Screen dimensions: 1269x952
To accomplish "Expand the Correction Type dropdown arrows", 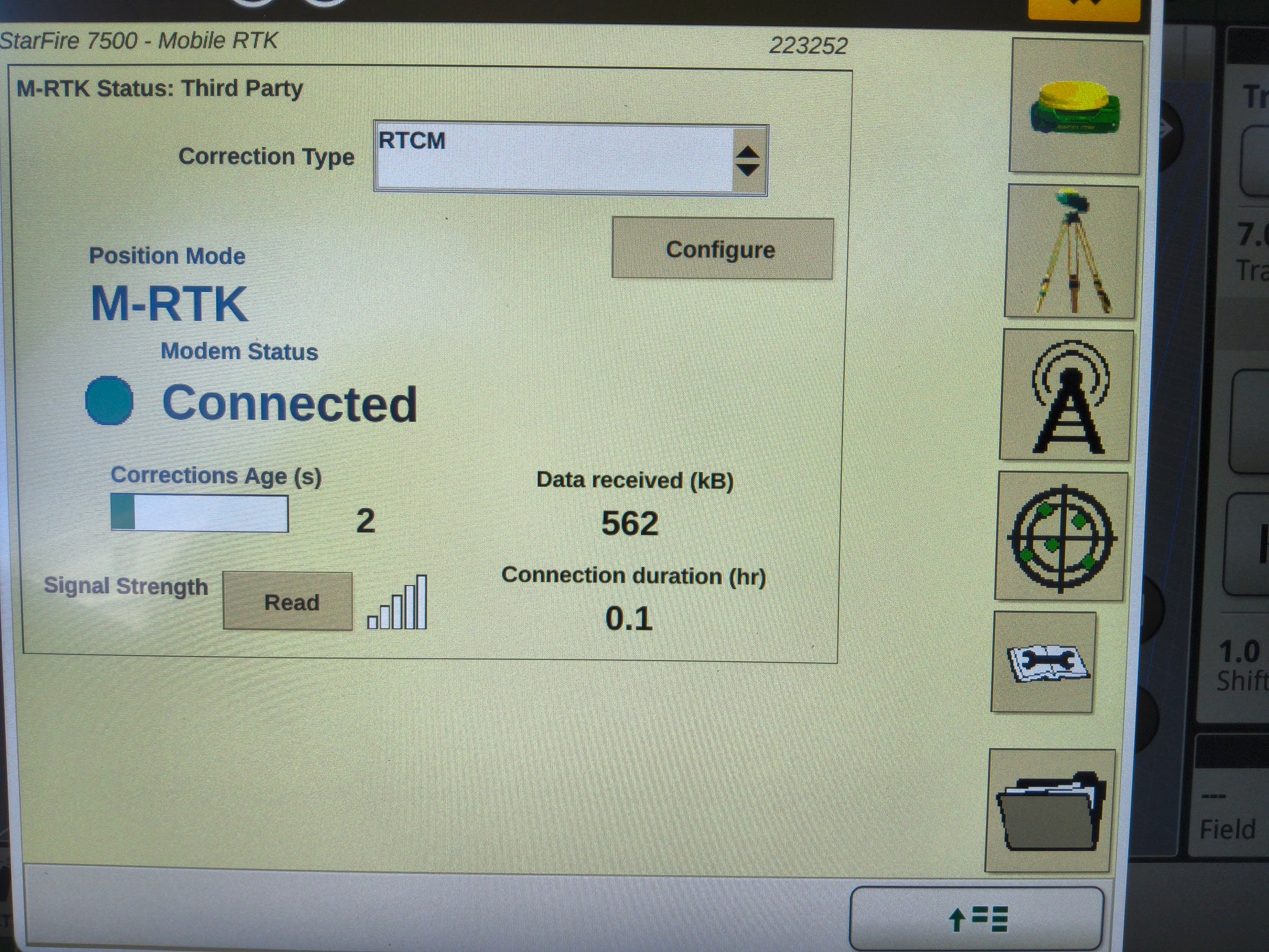I will 748,160.
